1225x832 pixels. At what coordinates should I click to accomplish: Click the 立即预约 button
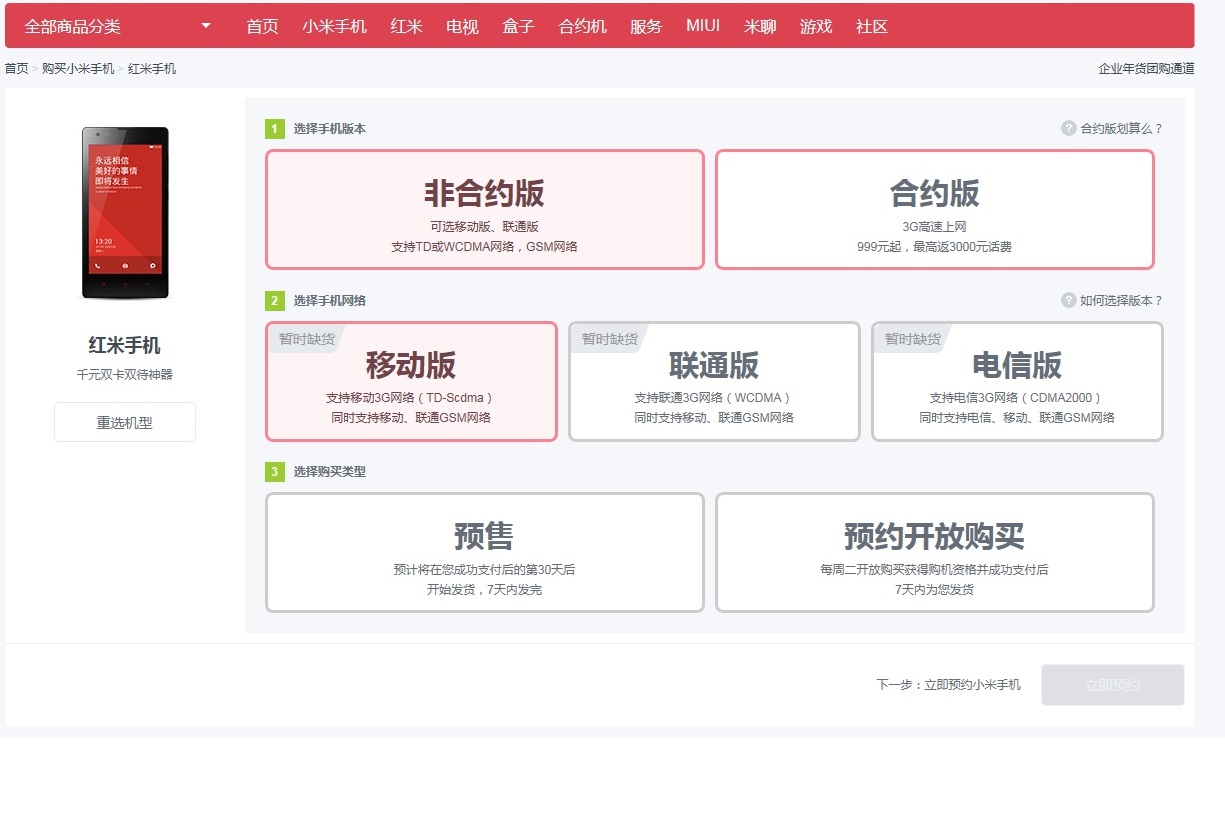(x=1113, y=685)
